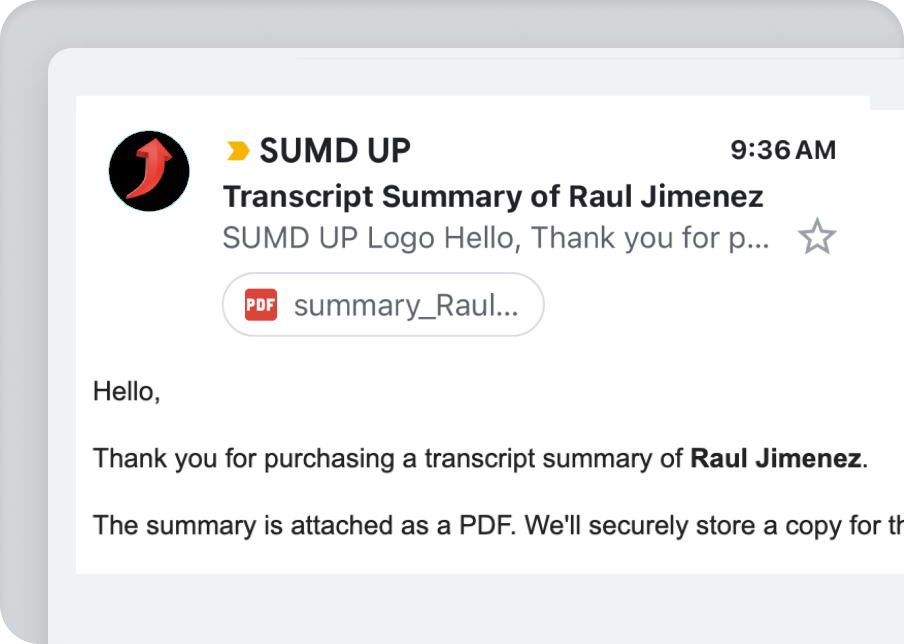Click the truncated summary_Raul file name text
This screenshot has height=644, width=904.
(x=406, y=306)
